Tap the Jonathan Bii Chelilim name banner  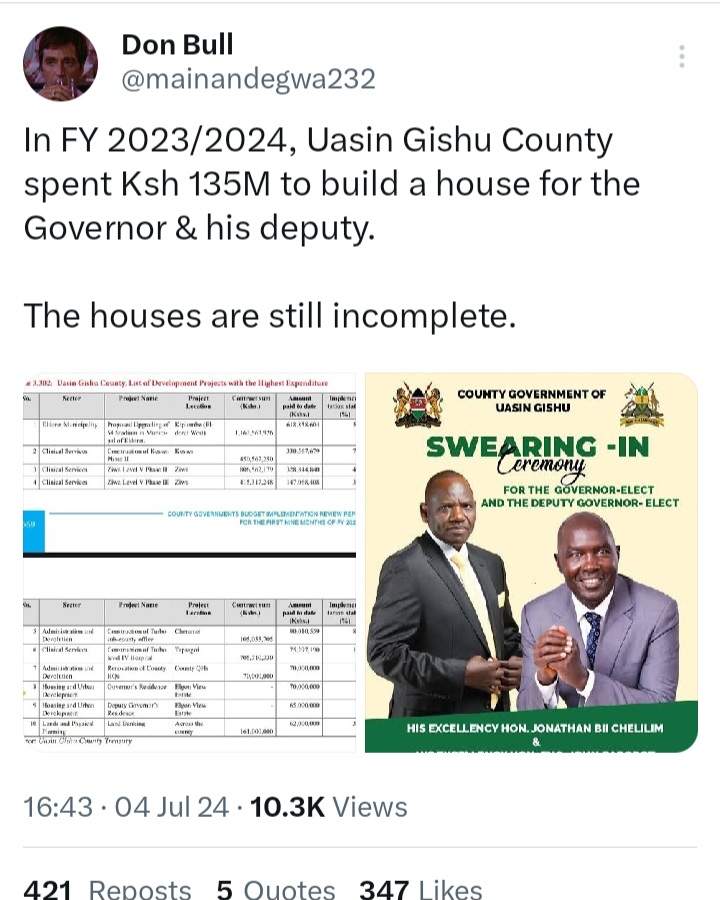coord(535,728)
